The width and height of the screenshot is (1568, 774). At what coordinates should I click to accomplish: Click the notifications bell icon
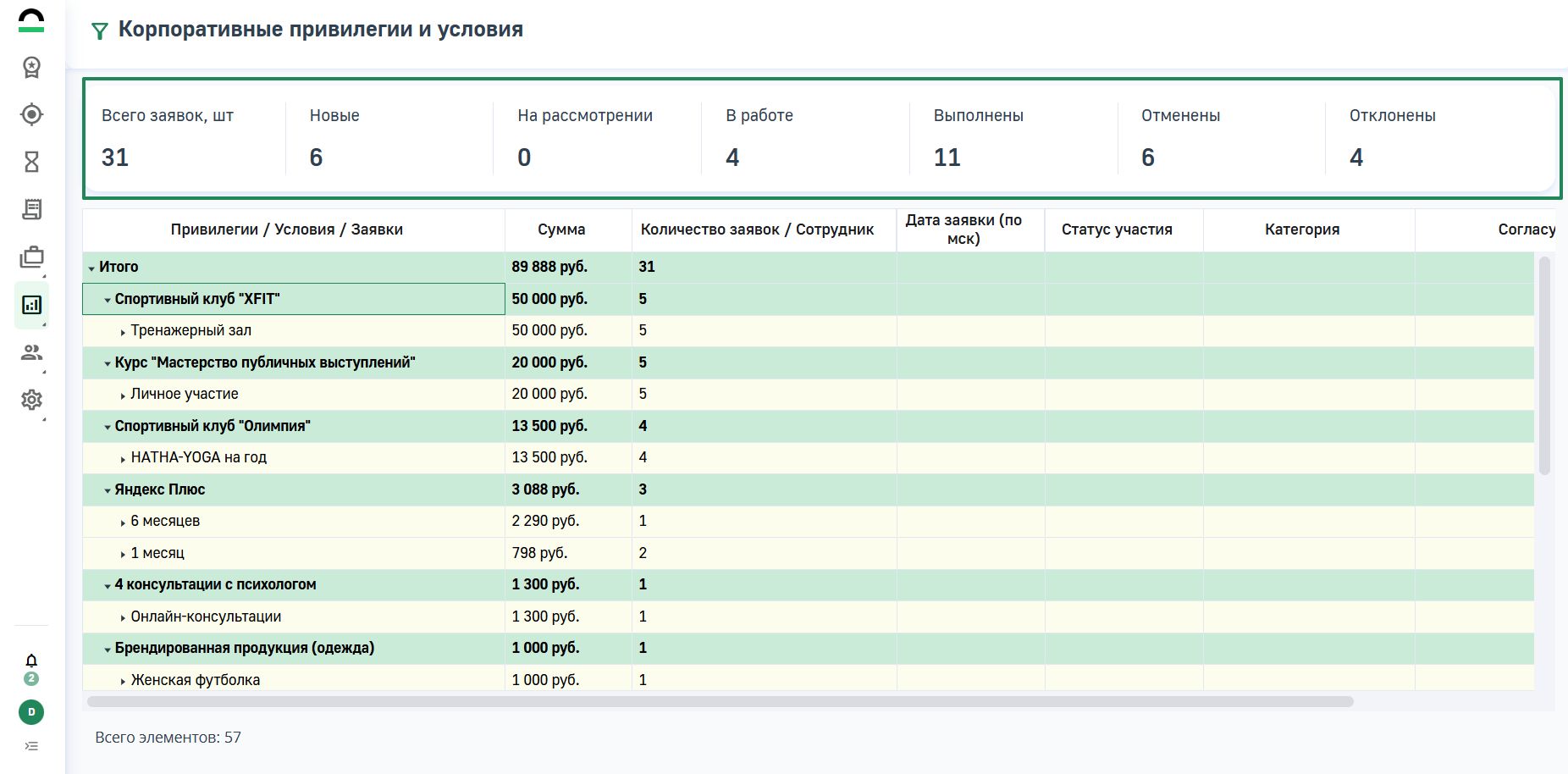point(31,661)
